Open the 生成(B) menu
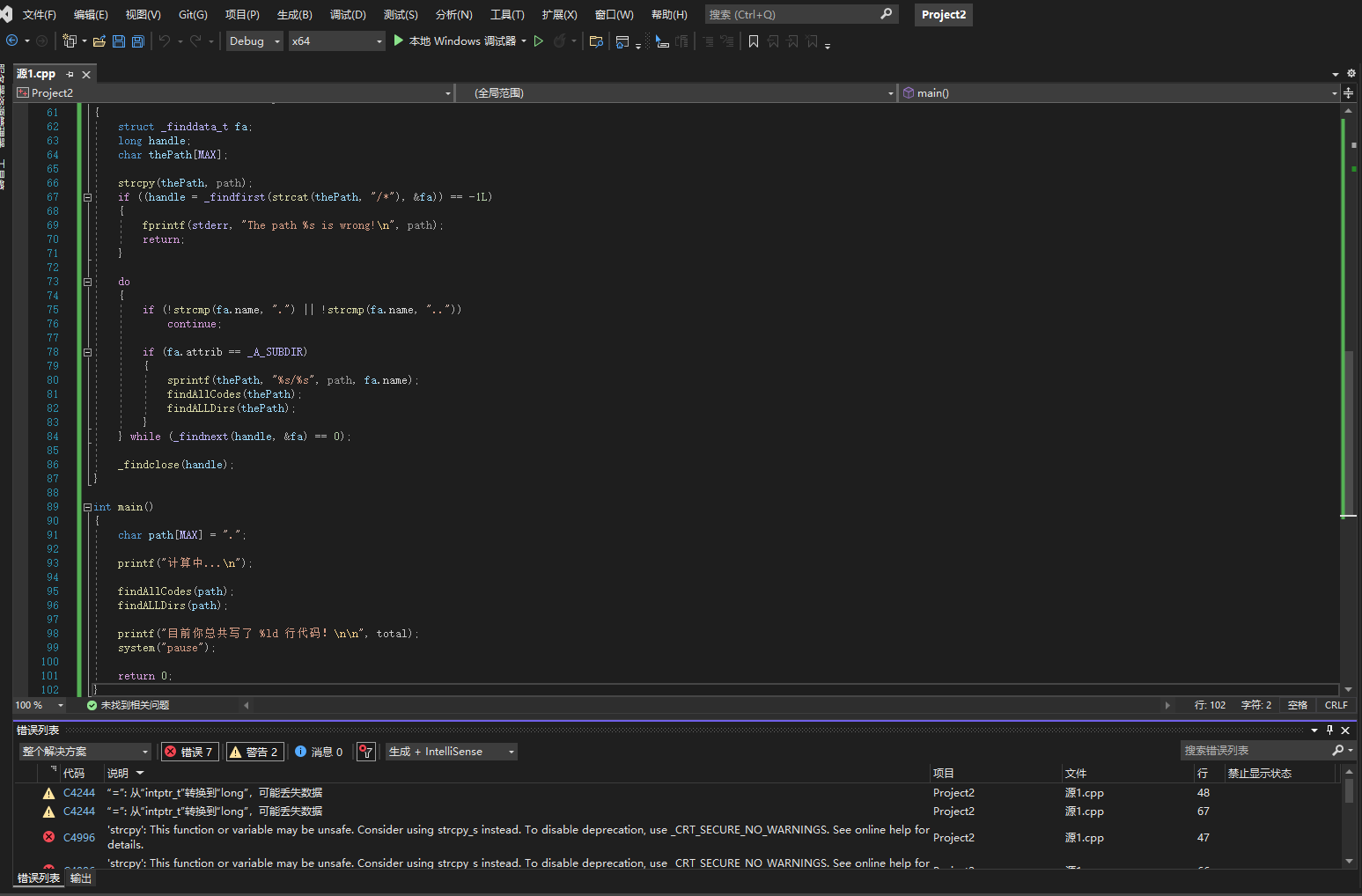The height and width of the screenshot is (896, 1362). [x=294, y=14]
